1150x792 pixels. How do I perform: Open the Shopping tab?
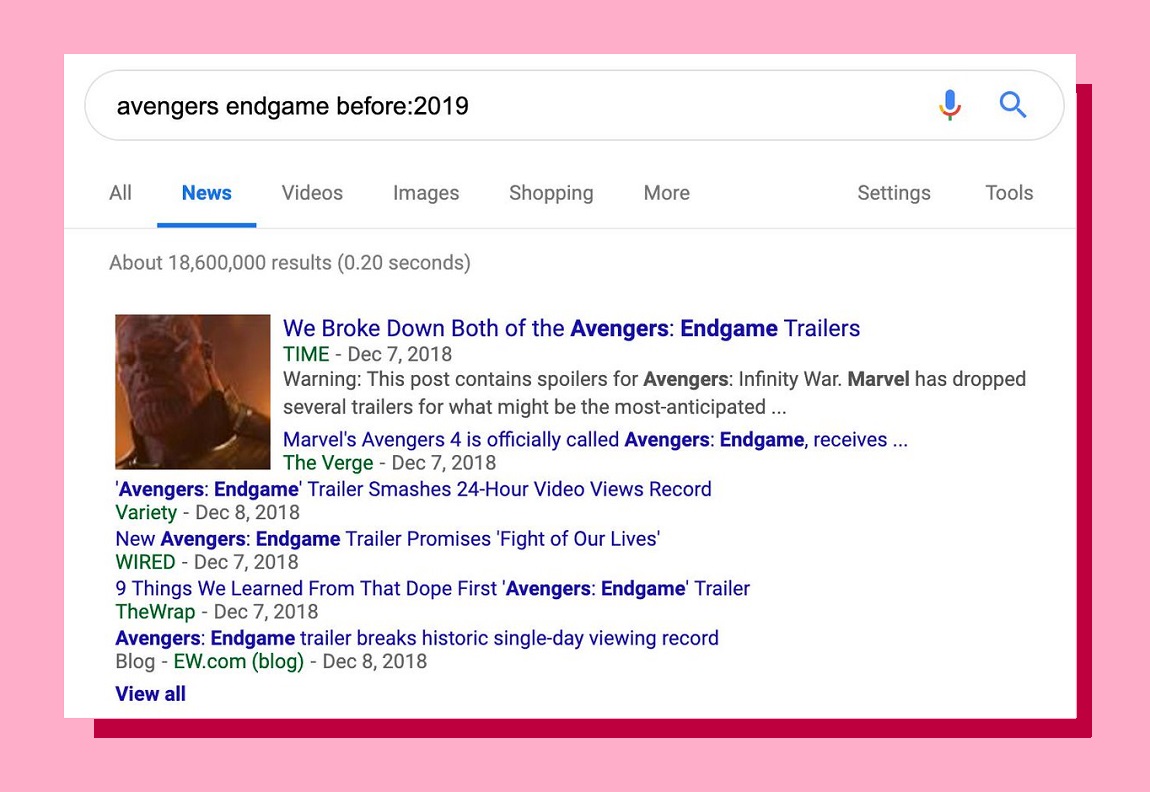[551, 193]
